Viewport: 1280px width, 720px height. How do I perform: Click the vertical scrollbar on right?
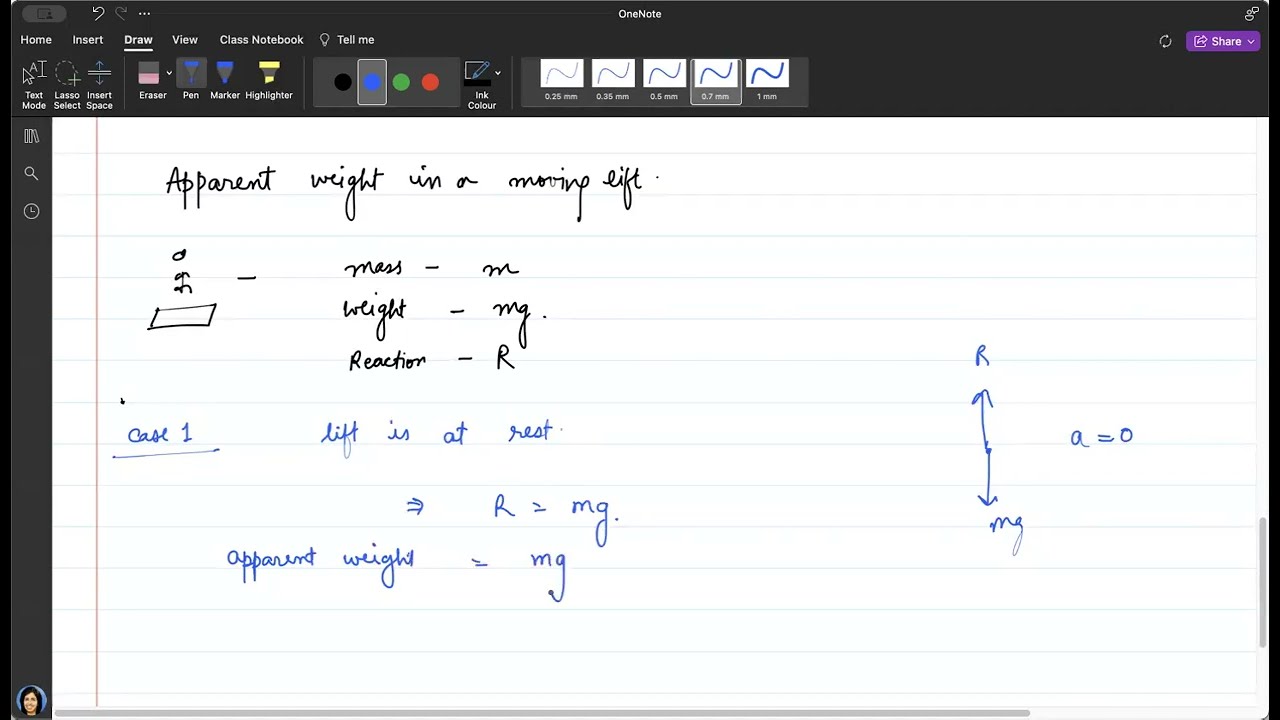point(1262,583)
